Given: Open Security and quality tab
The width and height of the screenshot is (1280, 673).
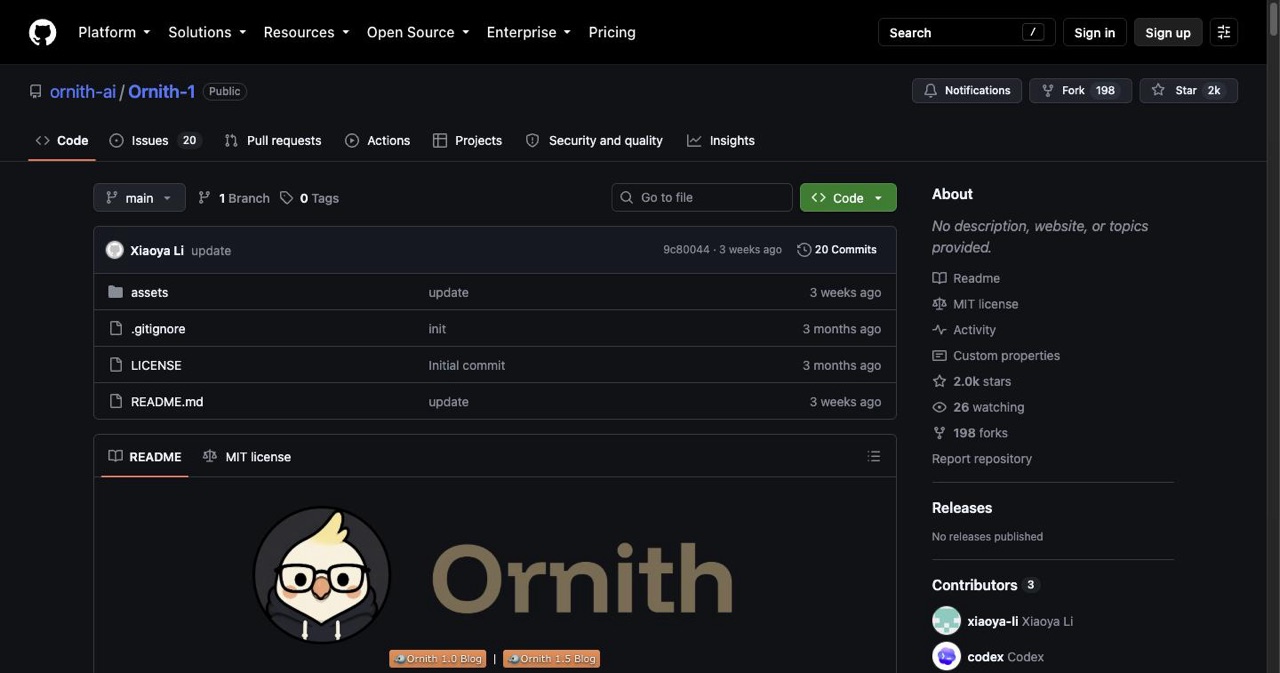Looking at the screenshot, I should pos(594,140).
